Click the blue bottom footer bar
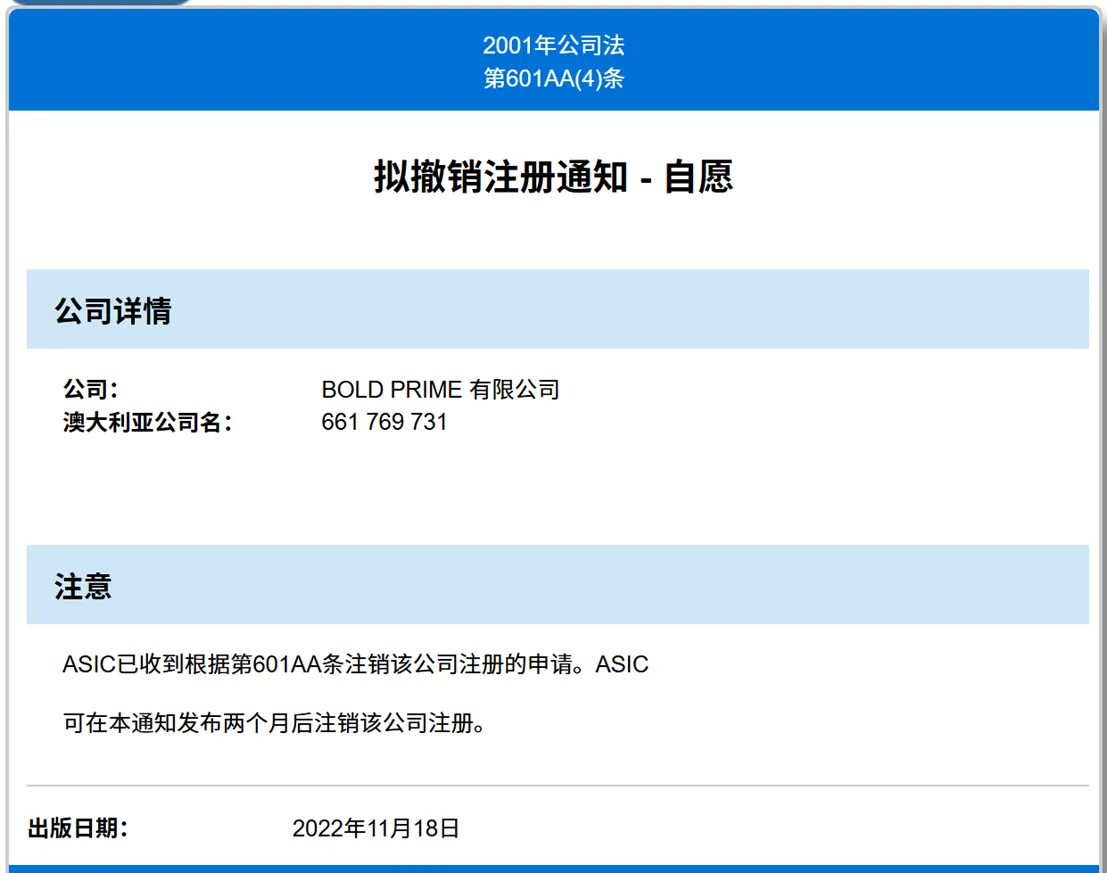 554,869
